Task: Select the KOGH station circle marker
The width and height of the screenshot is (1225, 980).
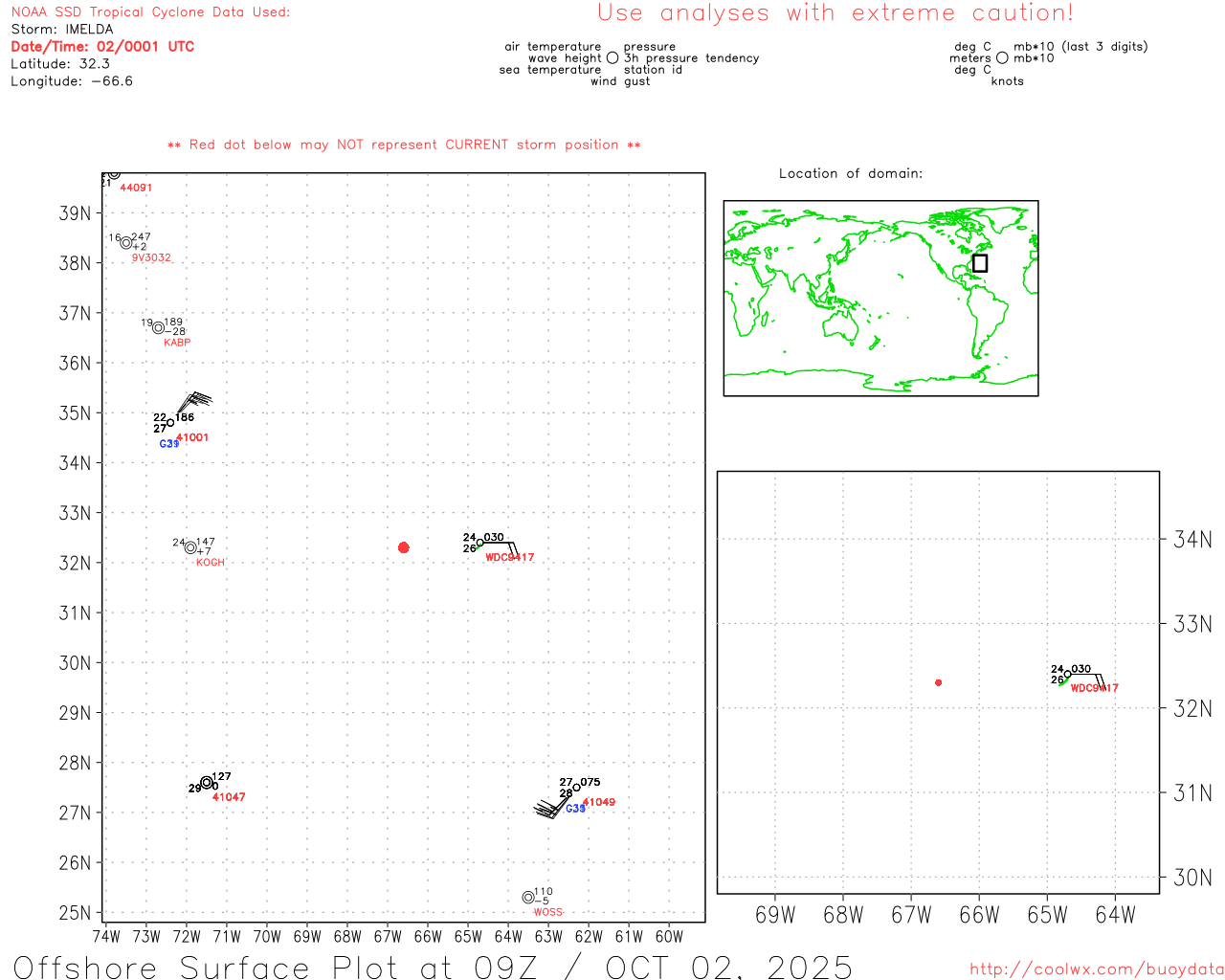Action: [x=190, y=548]
